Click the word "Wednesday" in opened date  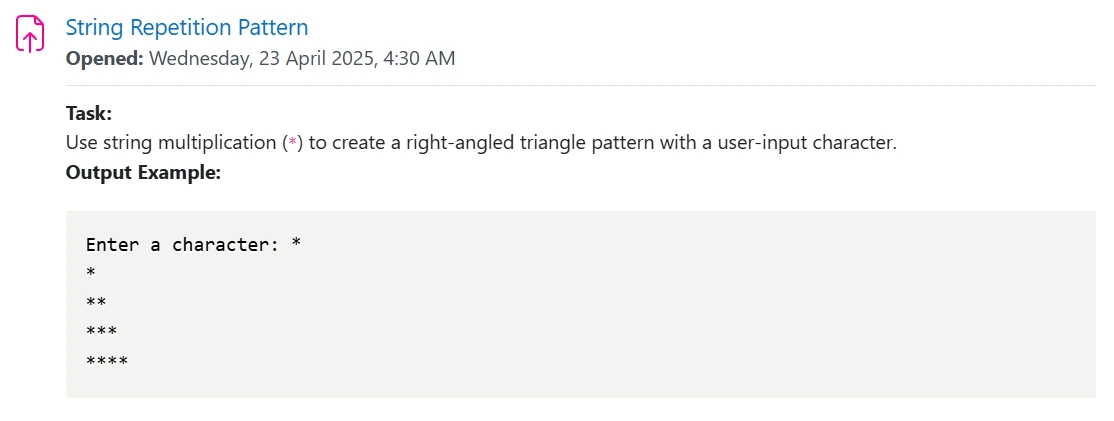point(200,58)
